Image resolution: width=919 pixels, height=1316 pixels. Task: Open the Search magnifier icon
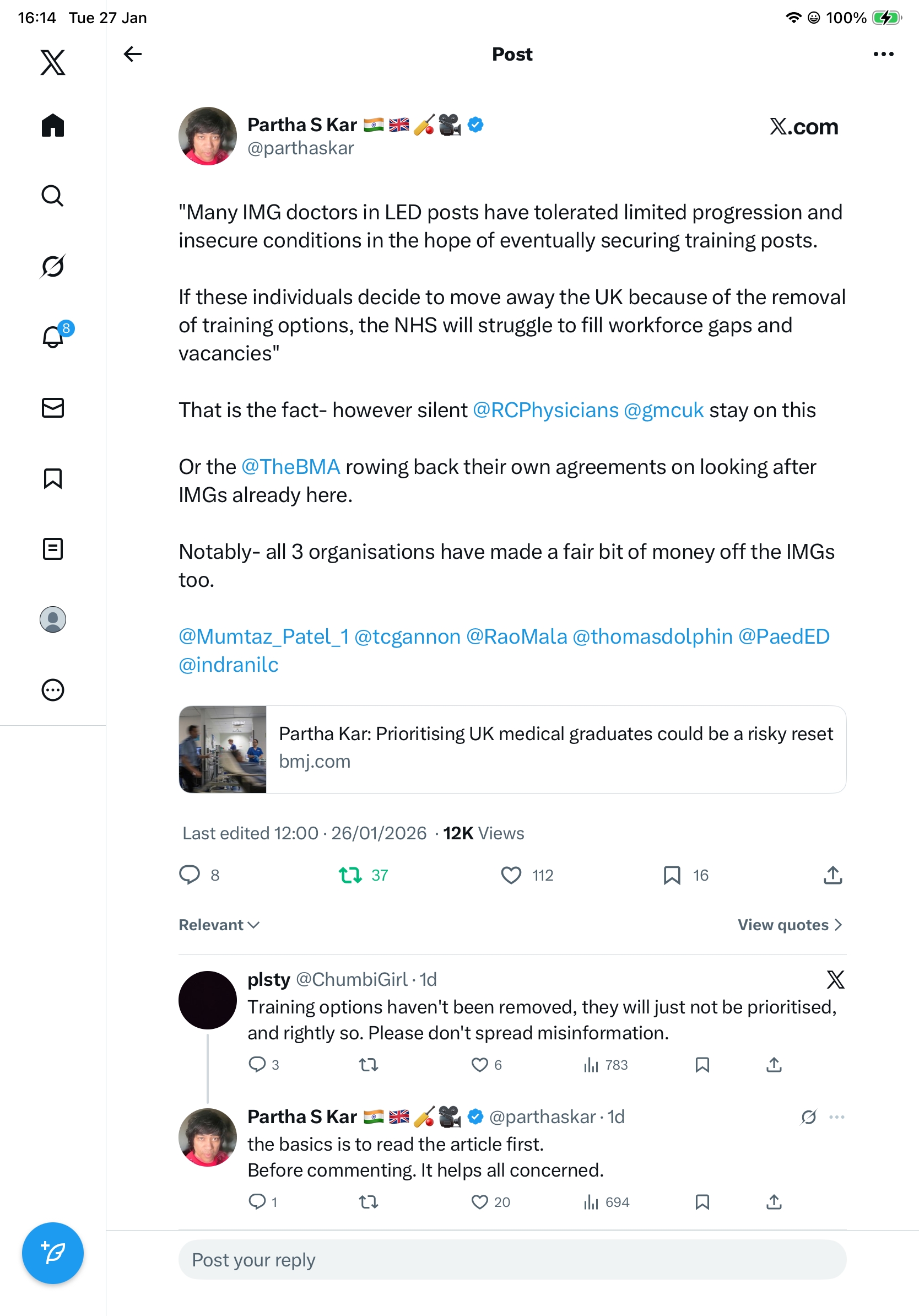click(x=53, y=196)
